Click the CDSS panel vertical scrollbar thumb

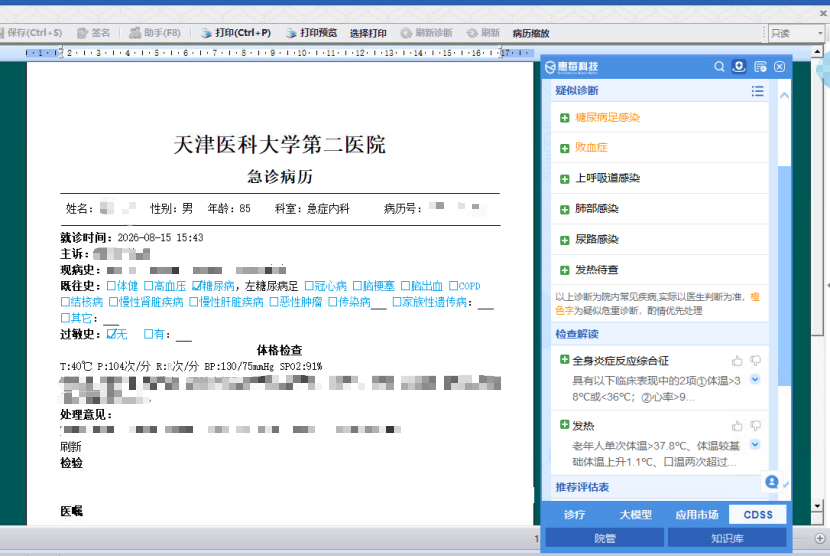point(784,275)
